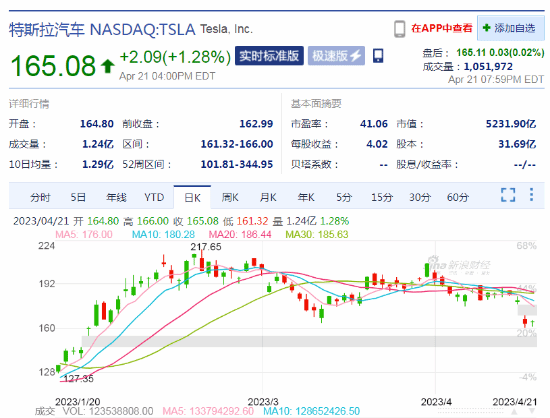The width and height of the screenshot is (550, 418).
Task: Click the MA20: 186.44 indicator label
Action: (x=240, y=234)
